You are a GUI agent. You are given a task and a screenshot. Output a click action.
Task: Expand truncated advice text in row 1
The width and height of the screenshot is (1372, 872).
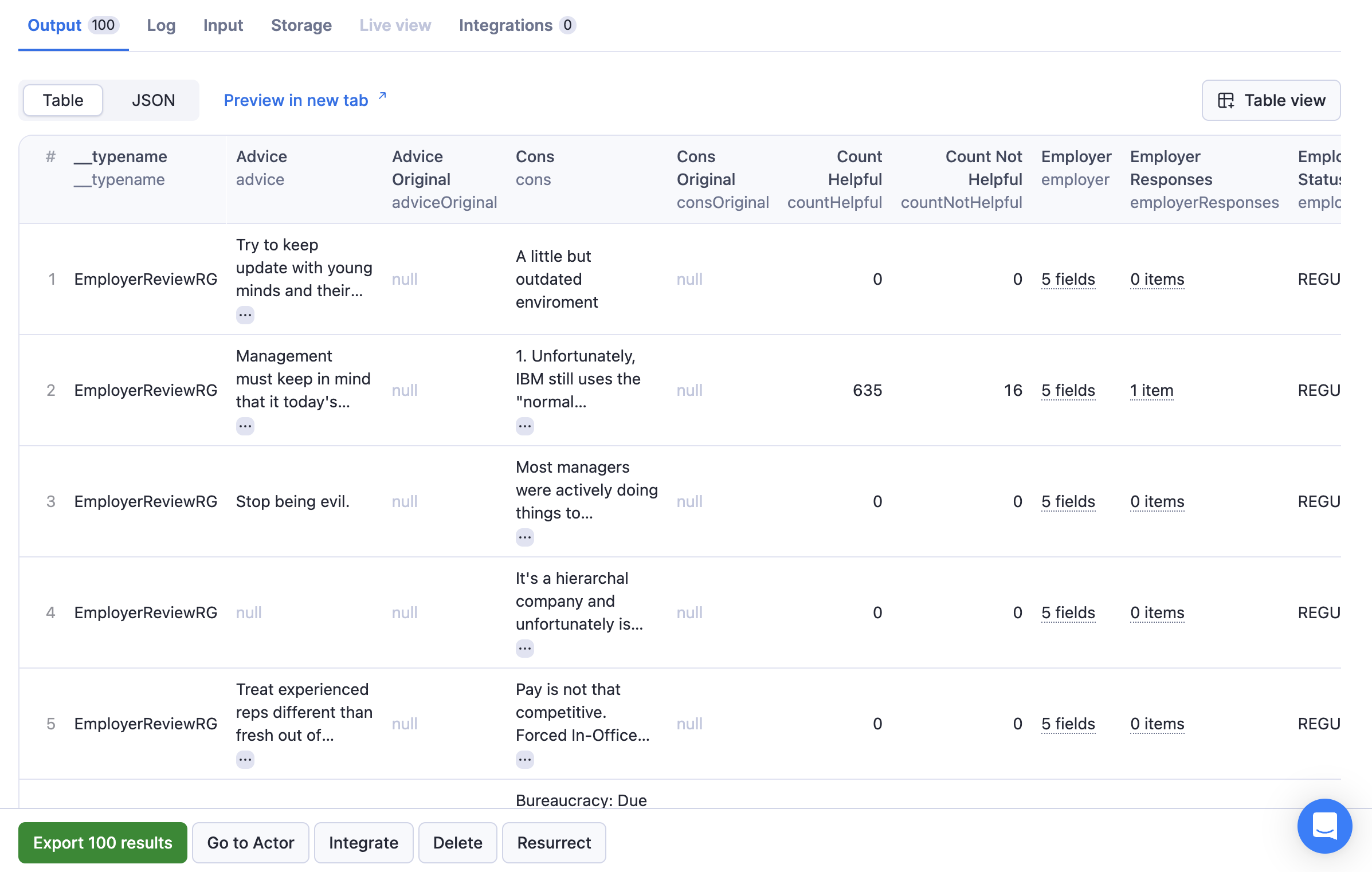pos(245,315)
